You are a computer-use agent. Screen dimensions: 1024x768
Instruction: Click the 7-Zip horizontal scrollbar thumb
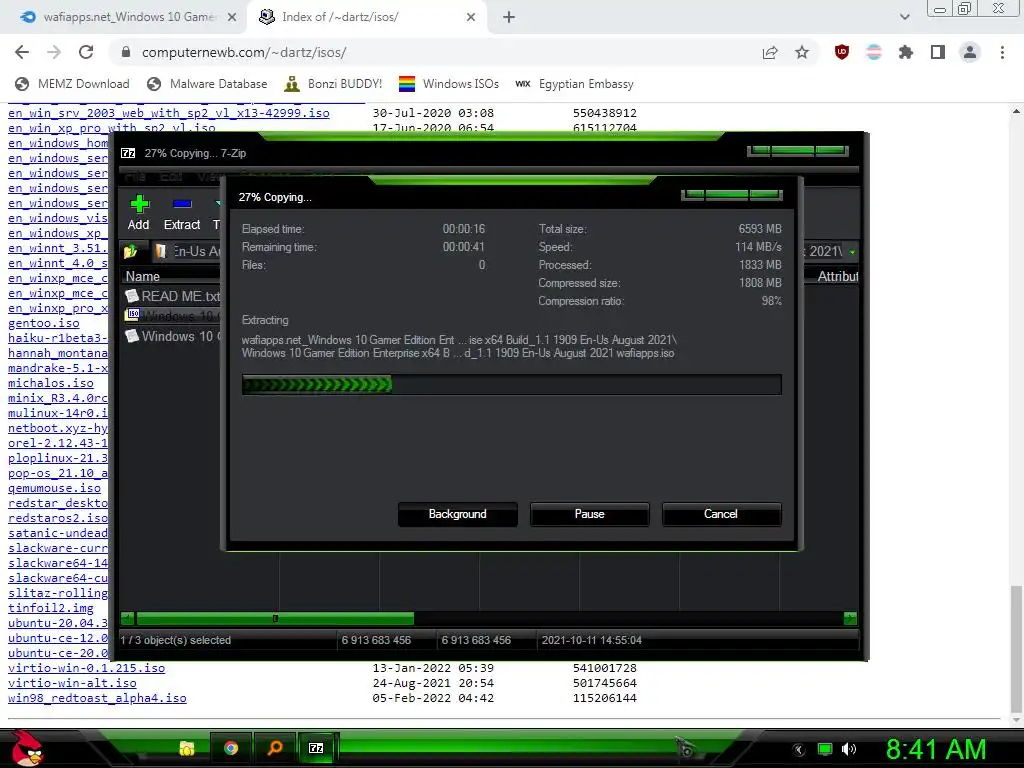click(x=275, y=618)
